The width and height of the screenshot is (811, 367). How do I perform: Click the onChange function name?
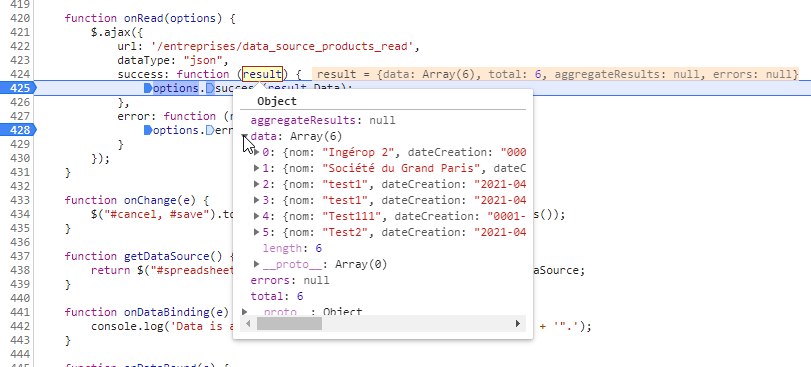150,201
